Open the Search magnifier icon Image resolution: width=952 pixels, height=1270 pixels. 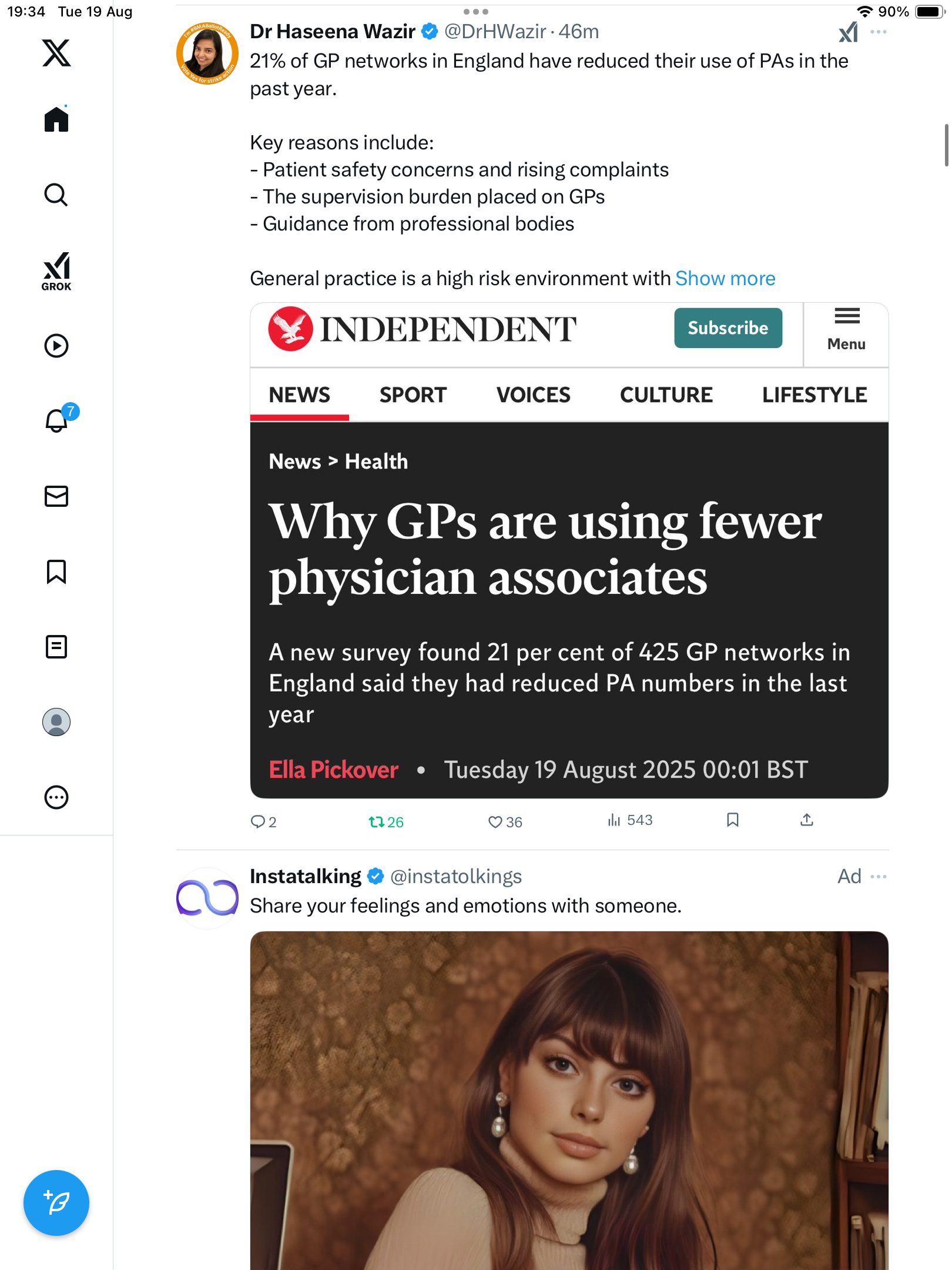[56, 195]
